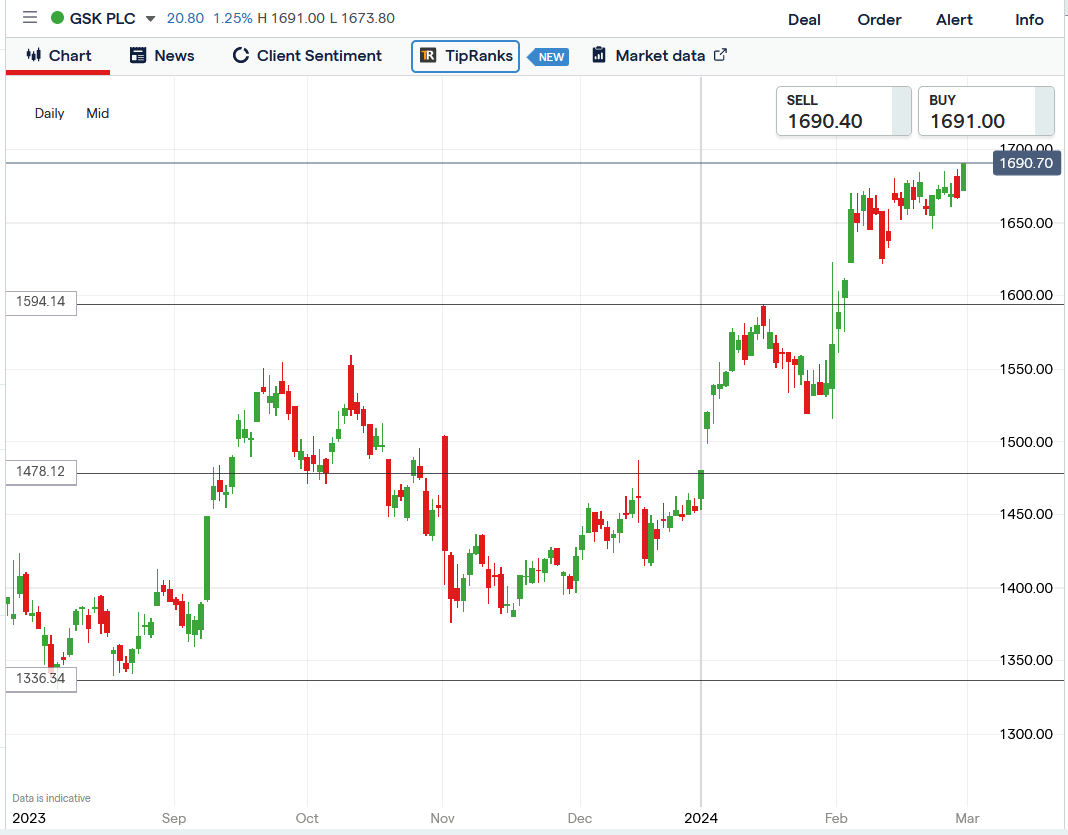Open the Chart tab
Screen dimensions: 1068x835
58,56
